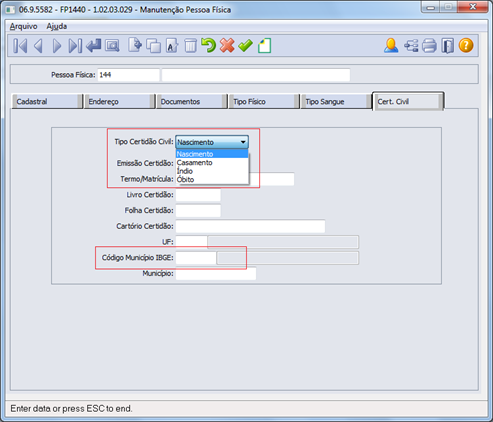
Task: Click the Pessoa Física name field
Action: 256,75
